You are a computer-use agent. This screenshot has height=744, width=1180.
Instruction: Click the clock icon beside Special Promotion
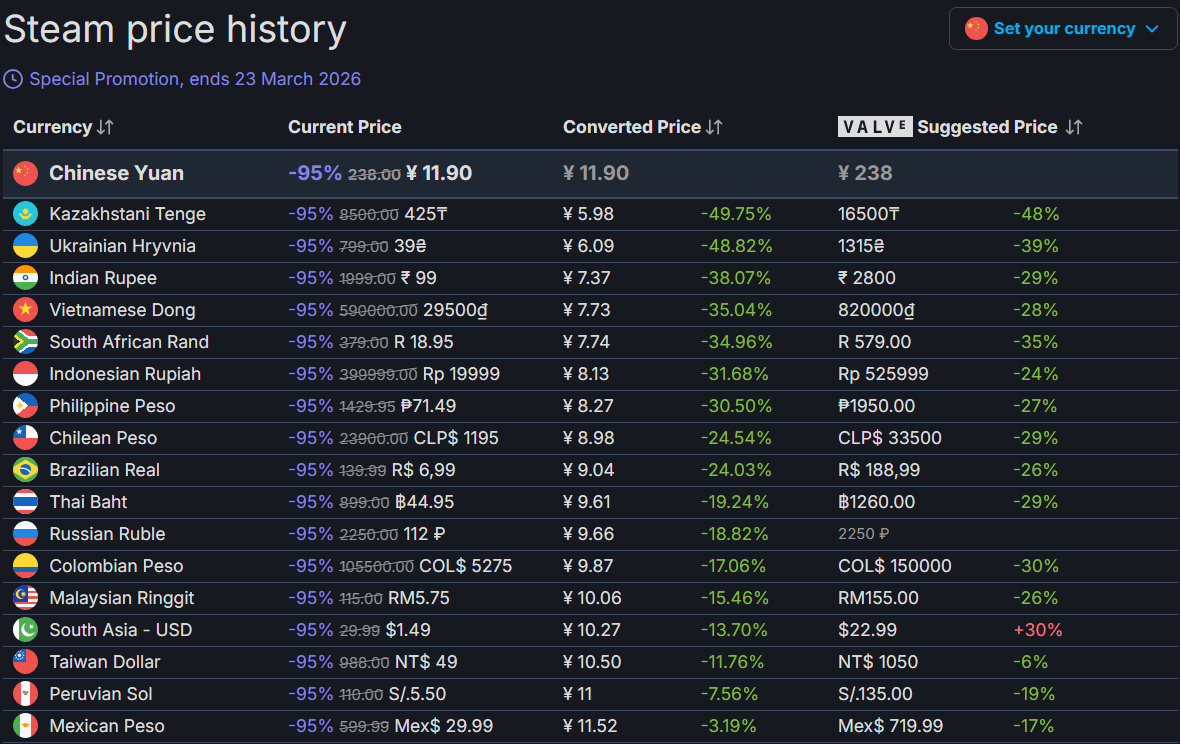(x=13, y=79)
